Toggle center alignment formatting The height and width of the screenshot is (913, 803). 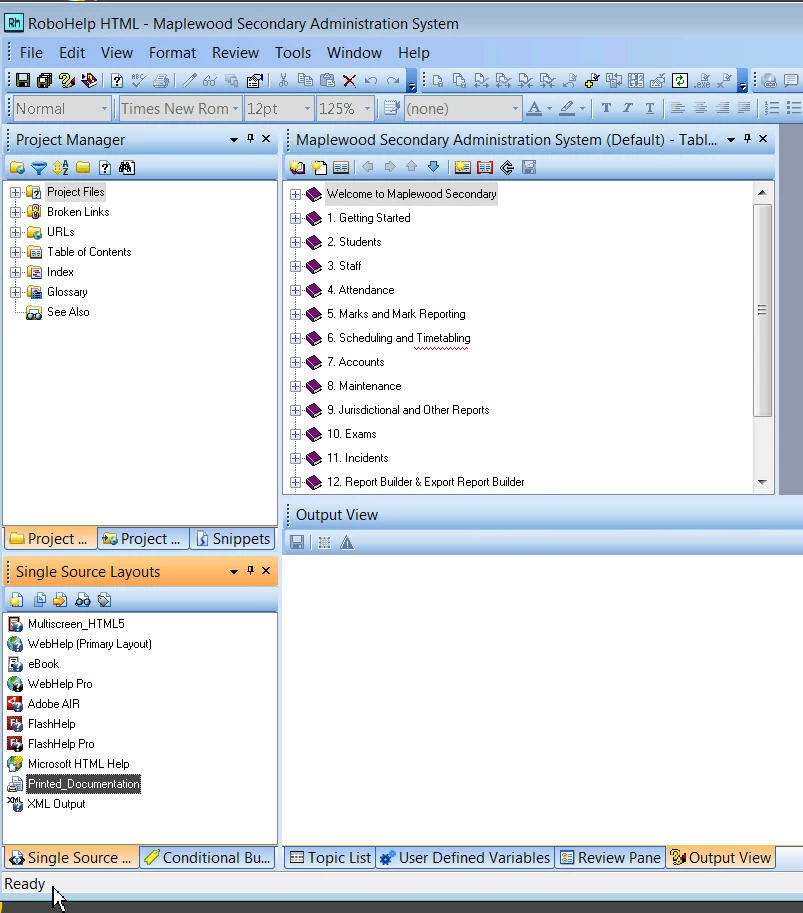[x=700, y=108]
